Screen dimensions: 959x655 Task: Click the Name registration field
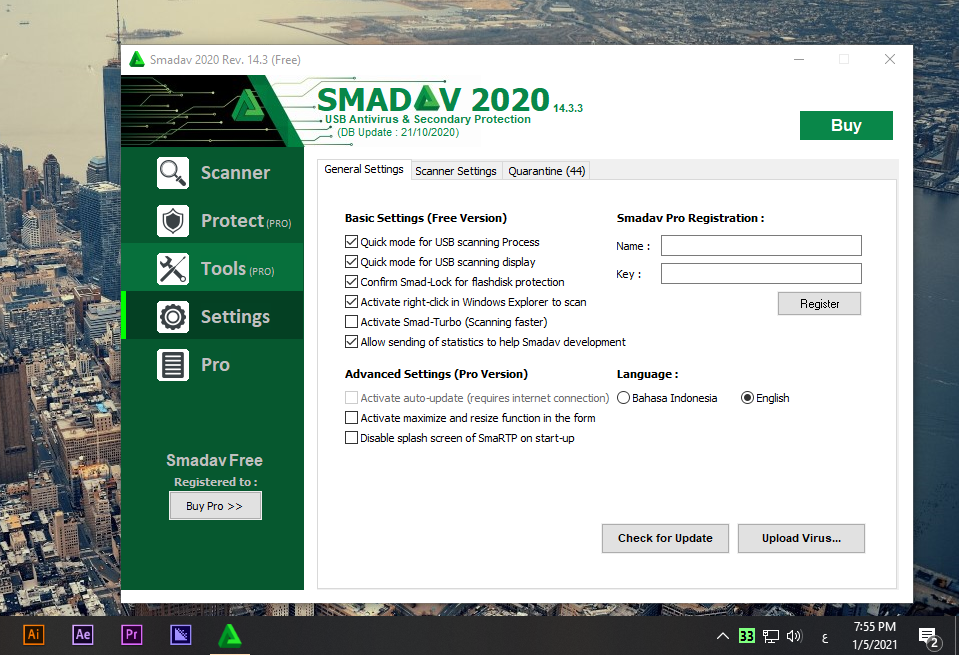761,246
